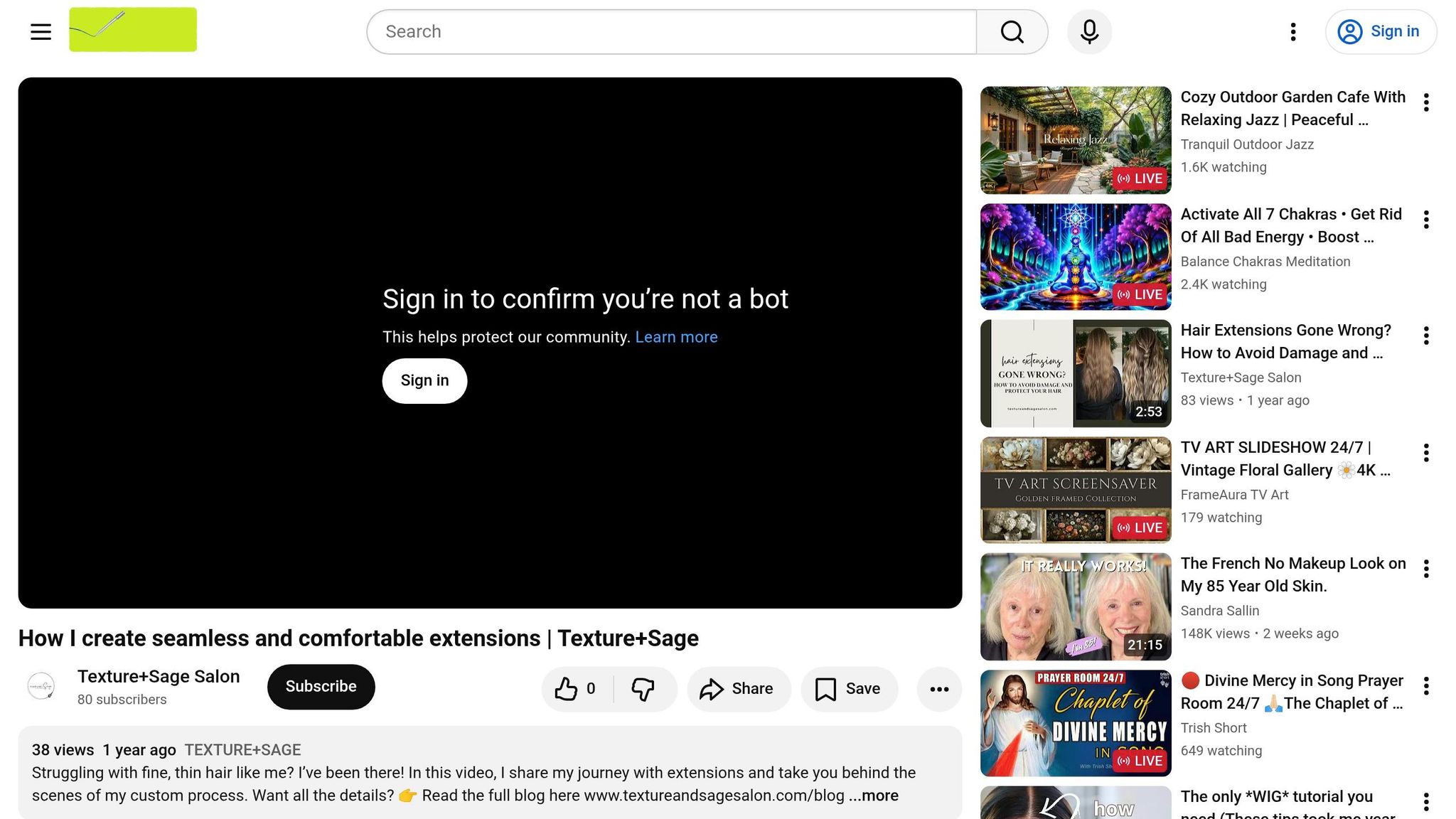Open the settings three-dot menu in header
Image resolution: width=1456 pixels, height=819 pixels.
pos(1293,32)
